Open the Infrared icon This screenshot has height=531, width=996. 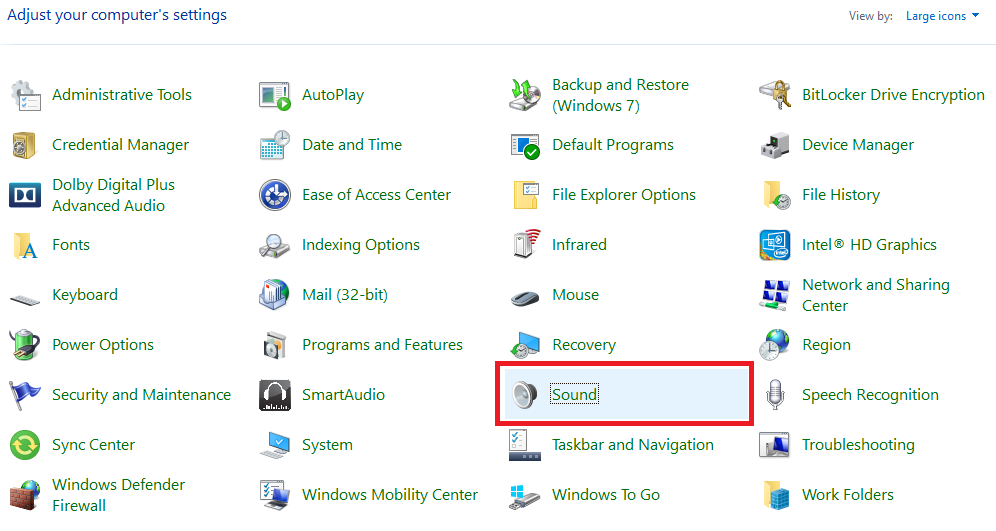click(x=525, y=245)
